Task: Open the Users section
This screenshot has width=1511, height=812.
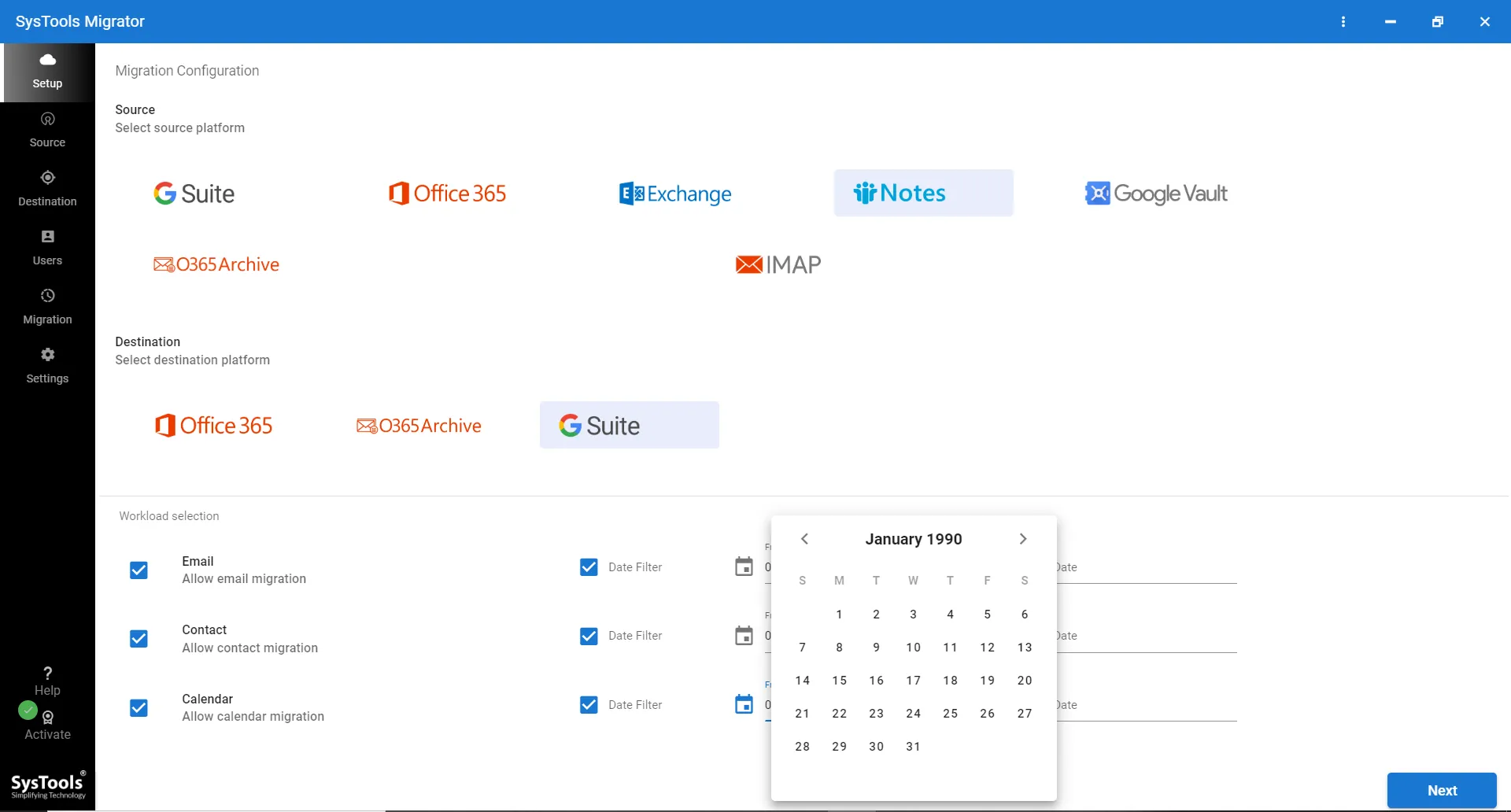Action: click(x=47, y=249)
